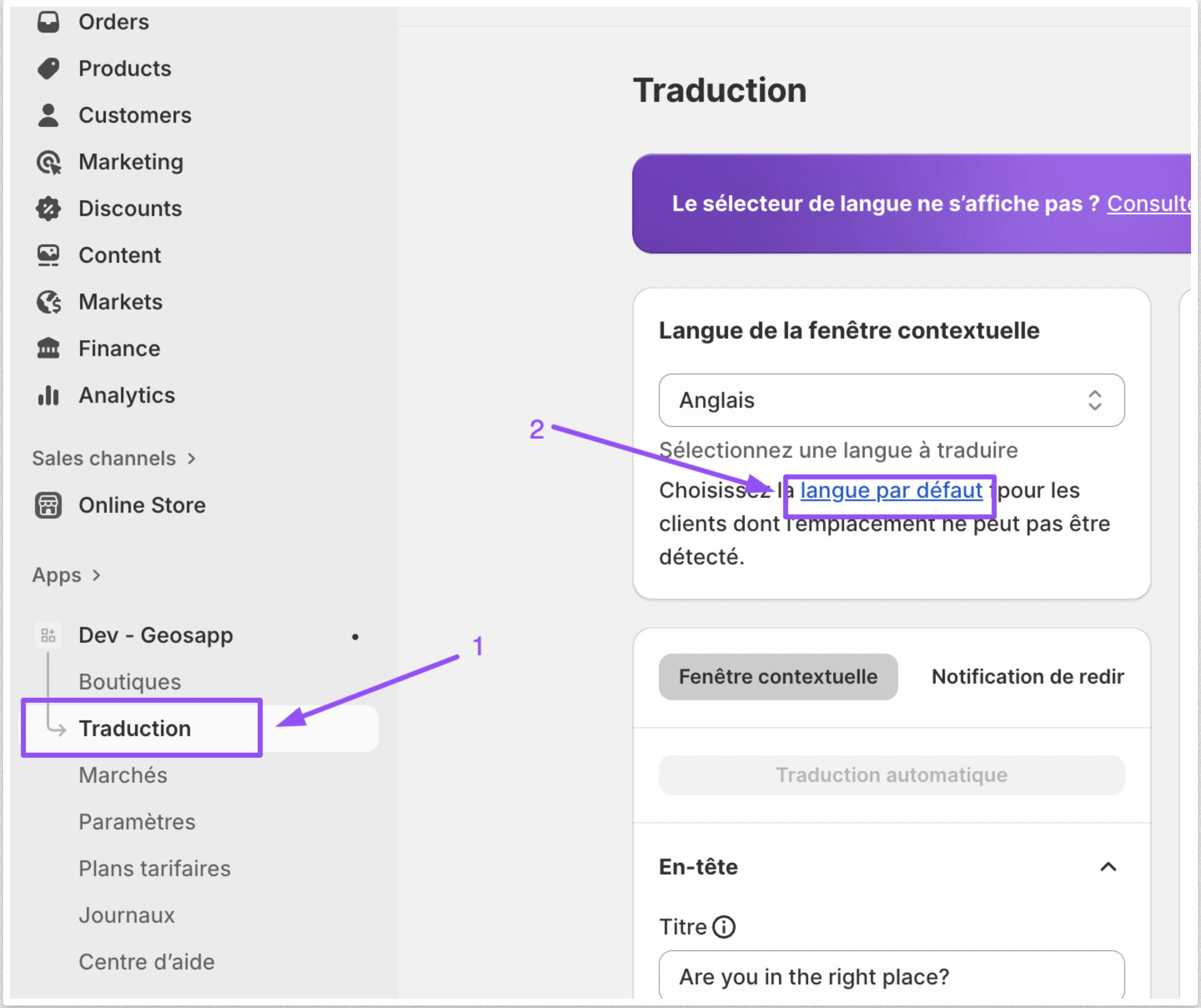Click the Products tag icon

click(x=48, y=69)
